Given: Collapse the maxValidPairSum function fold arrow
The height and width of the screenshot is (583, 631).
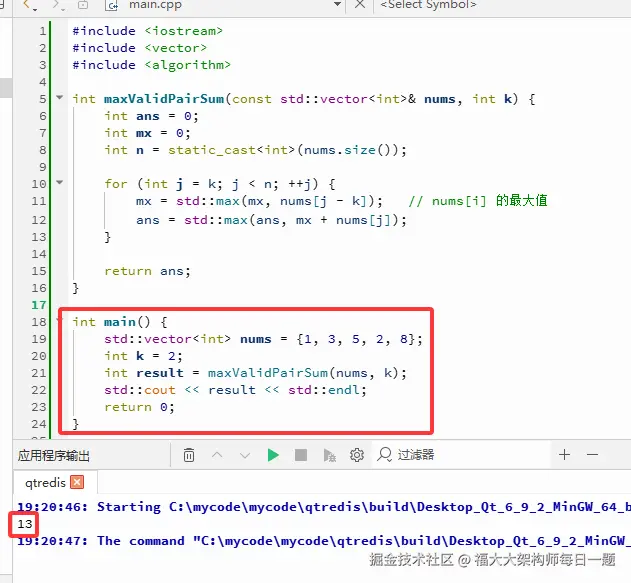Looking at the screenshot, I should click(x=60, y=97).
